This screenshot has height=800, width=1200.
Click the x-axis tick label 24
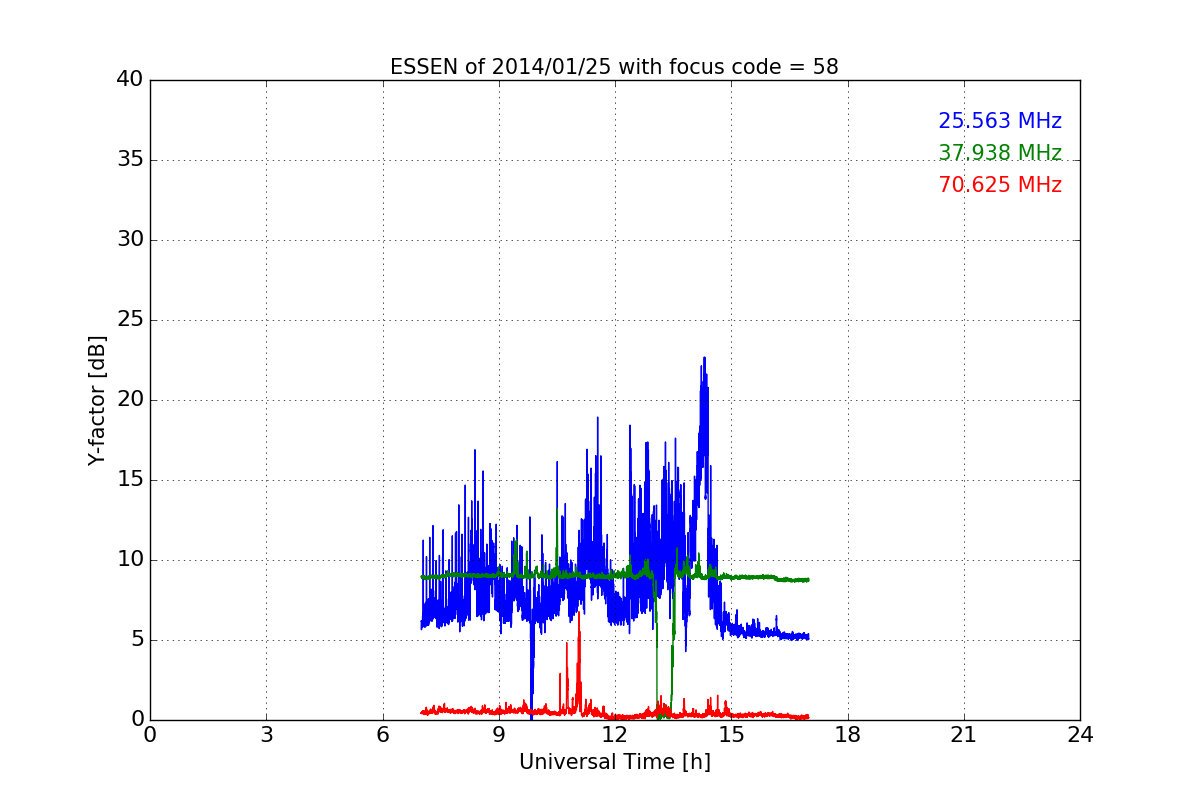1080,734
